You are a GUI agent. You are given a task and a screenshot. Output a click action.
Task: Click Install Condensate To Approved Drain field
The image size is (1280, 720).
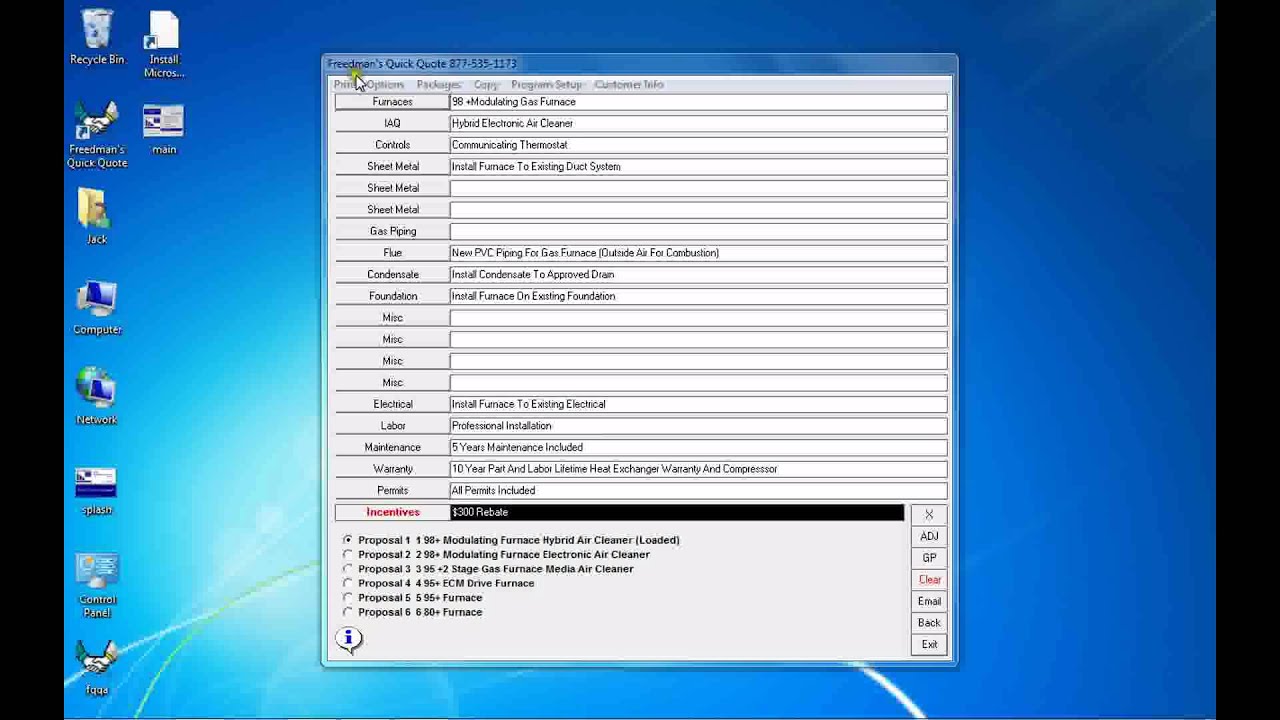coord(698,274)
